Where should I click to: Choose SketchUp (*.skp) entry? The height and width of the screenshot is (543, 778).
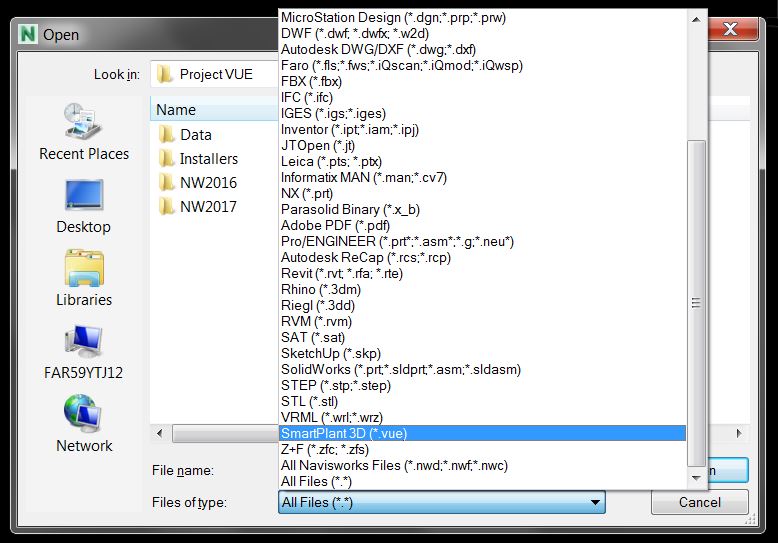(x=482, y=353)
